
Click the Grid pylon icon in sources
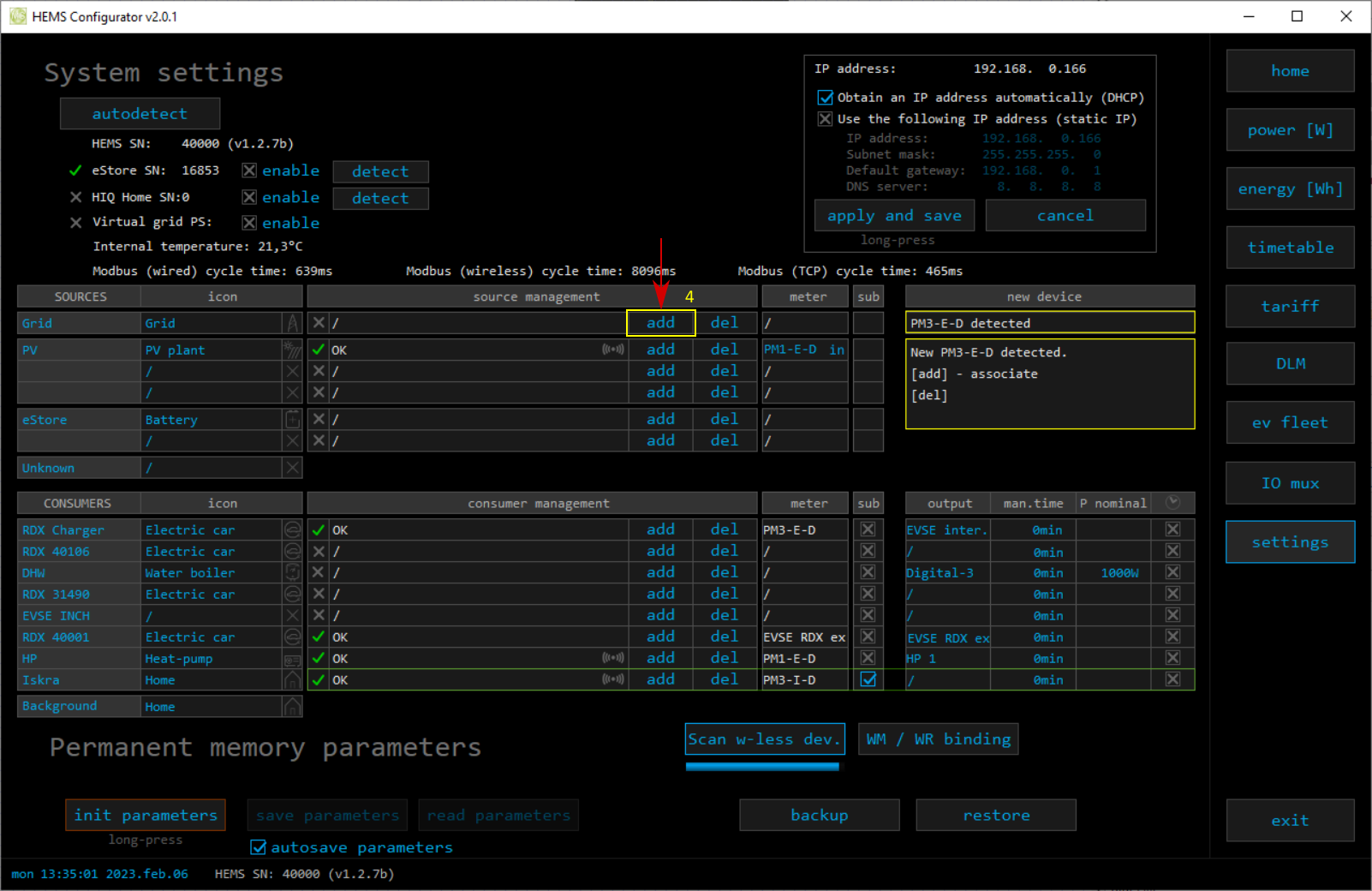coord(293,323)
